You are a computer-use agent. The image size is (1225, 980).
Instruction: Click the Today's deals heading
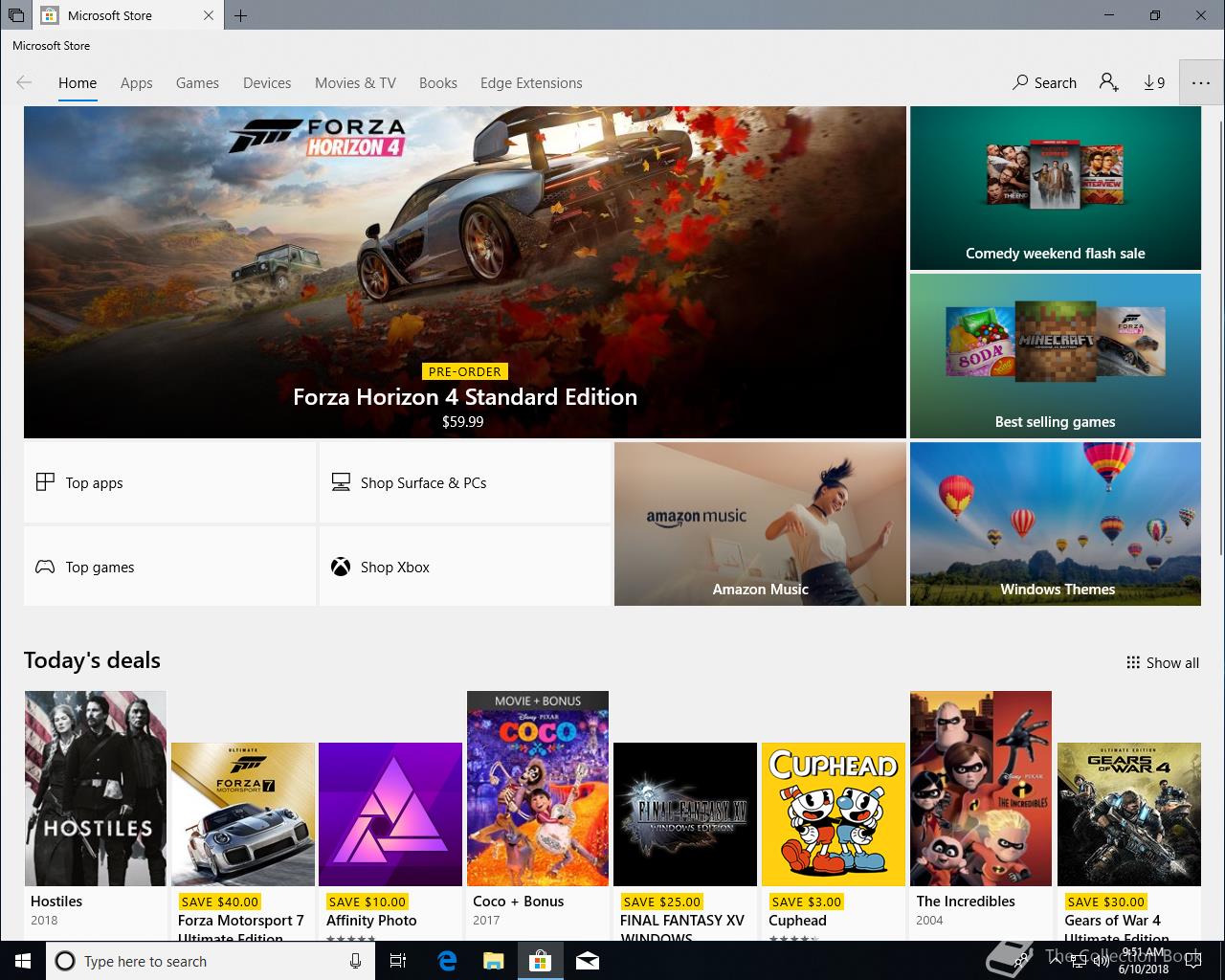[92, 660]
